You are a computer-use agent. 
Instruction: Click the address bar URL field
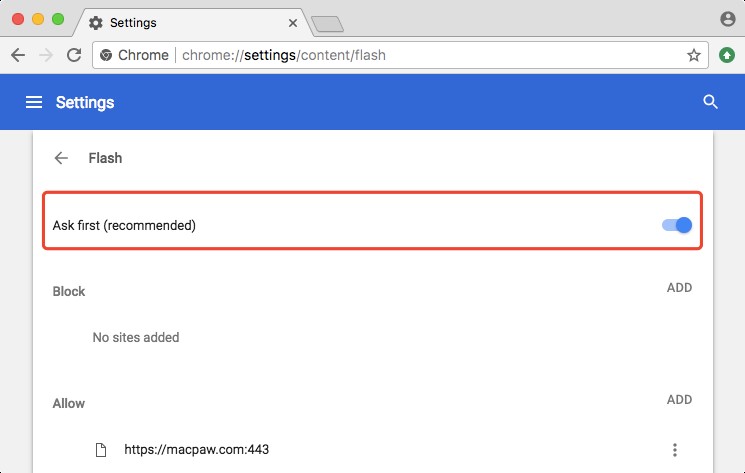point(420,55)
